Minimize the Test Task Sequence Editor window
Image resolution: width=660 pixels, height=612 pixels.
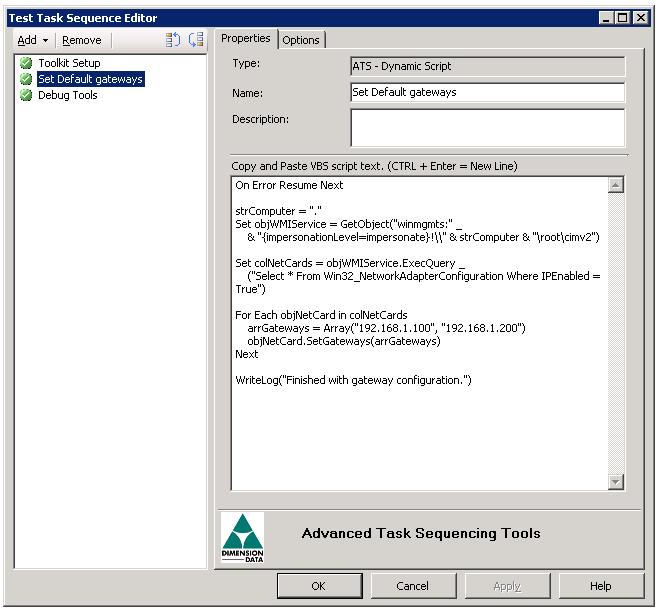click(x=606, y=18)
